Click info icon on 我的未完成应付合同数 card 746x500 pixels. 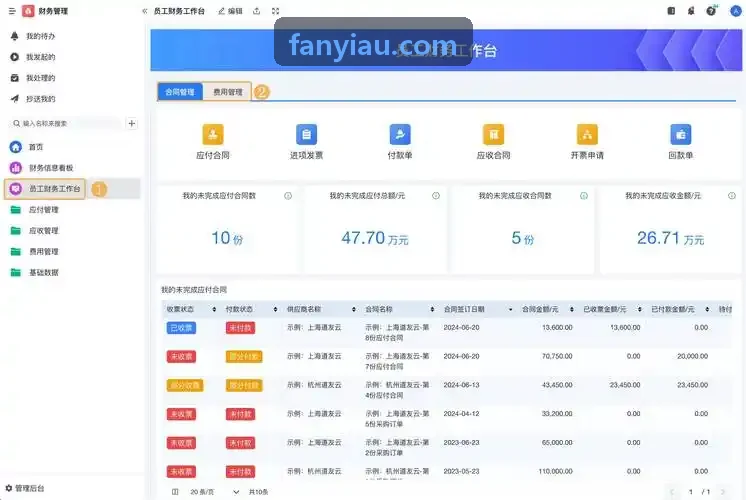(x=288, y=196)
